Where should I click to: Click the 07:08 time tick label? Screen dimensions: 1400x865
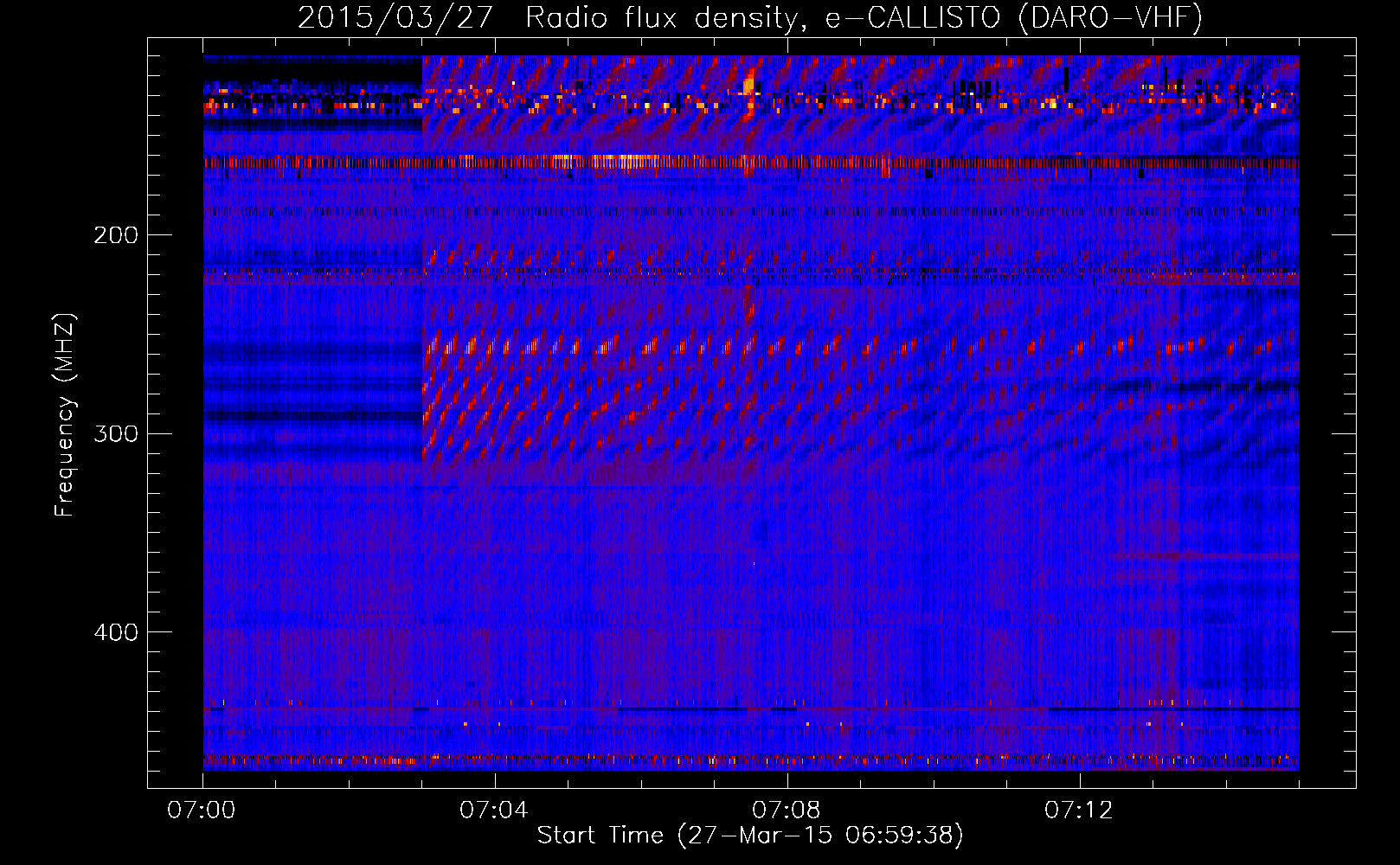(787, 811)
